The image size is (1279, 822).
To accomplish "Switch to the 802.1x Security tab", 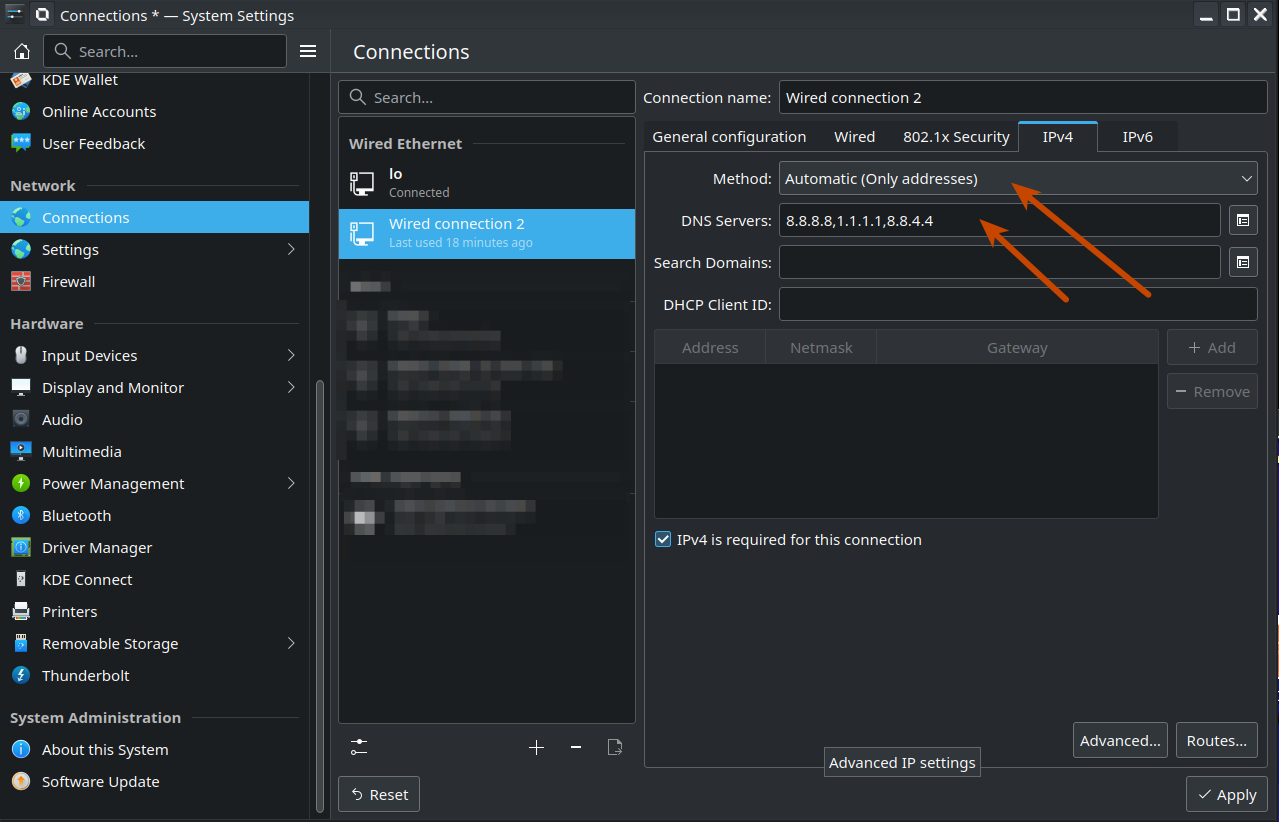I will pyautogui.click(x=956, y=137).
